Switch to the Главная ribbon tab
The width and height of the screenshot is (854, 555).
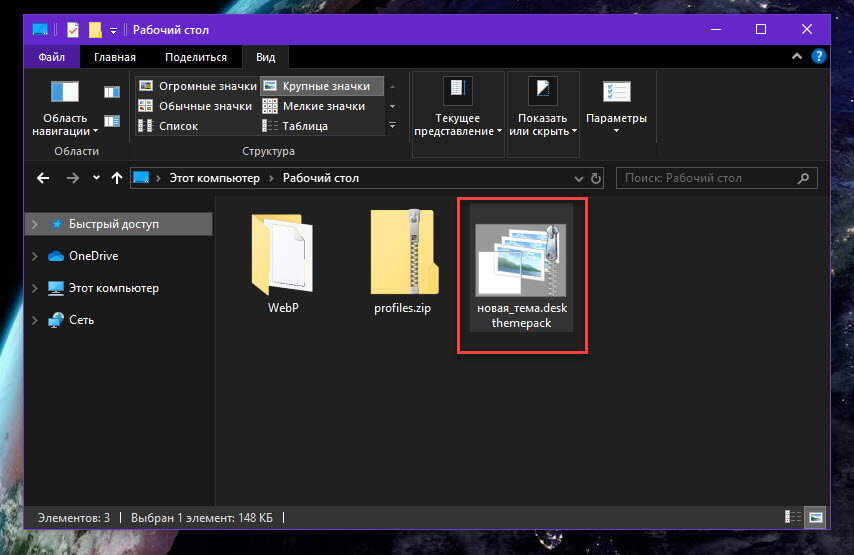[115, 57]
